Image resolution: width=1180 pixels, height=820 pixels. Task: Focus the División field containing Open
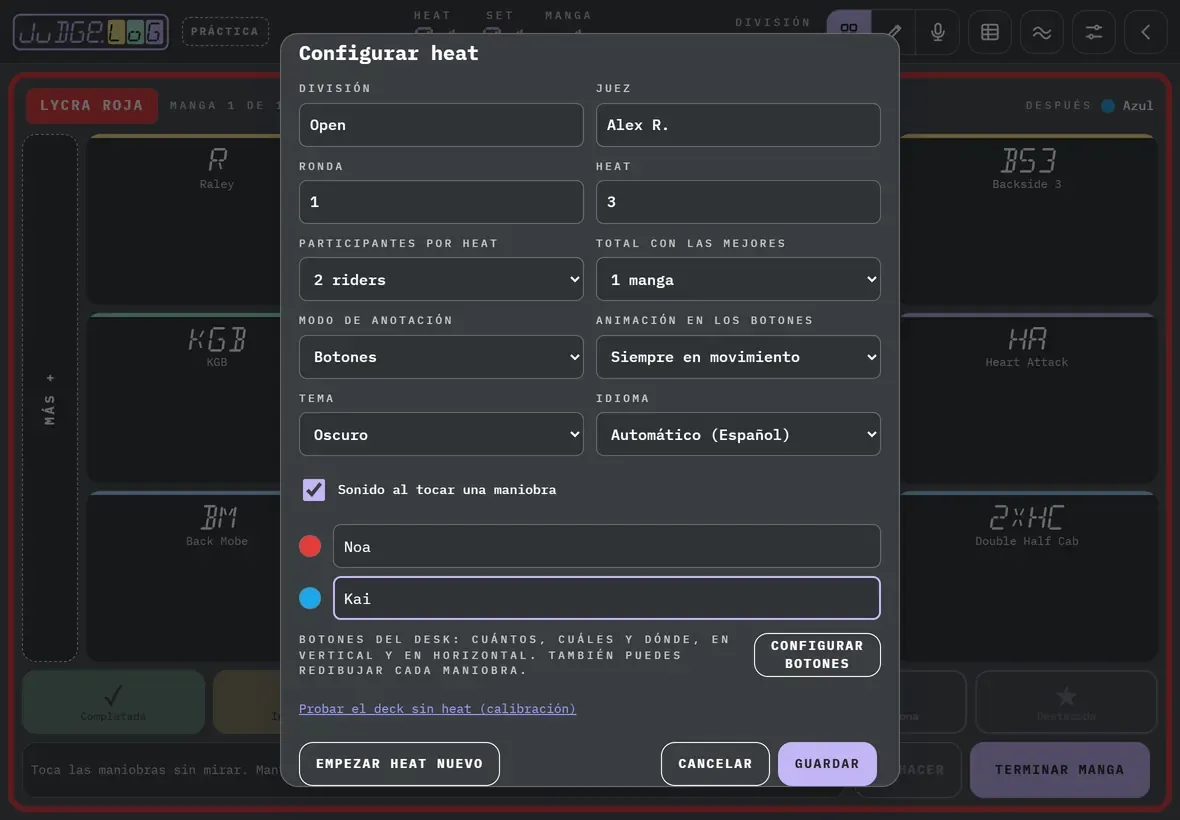pyautogui.click(x=441, y=125)
